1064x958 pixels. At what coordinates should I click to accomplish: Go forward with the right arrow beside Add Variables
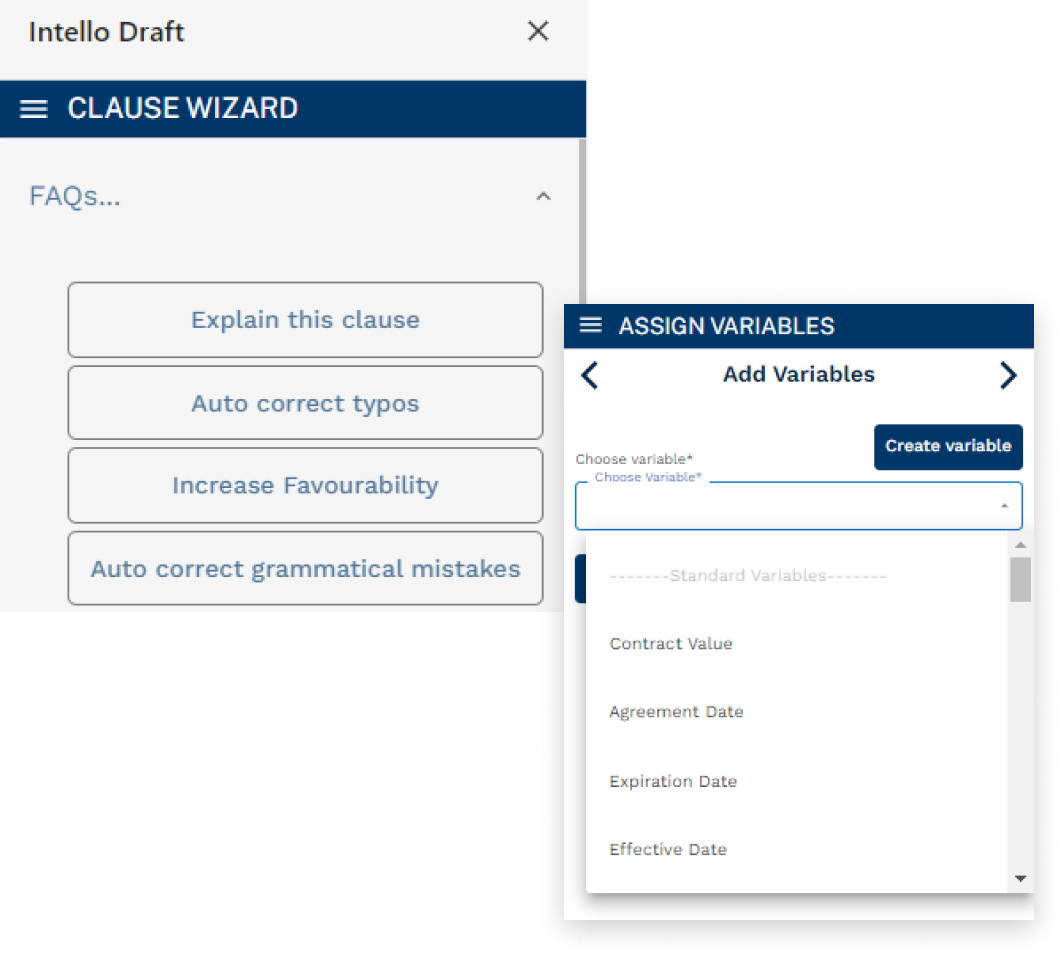1008,375
